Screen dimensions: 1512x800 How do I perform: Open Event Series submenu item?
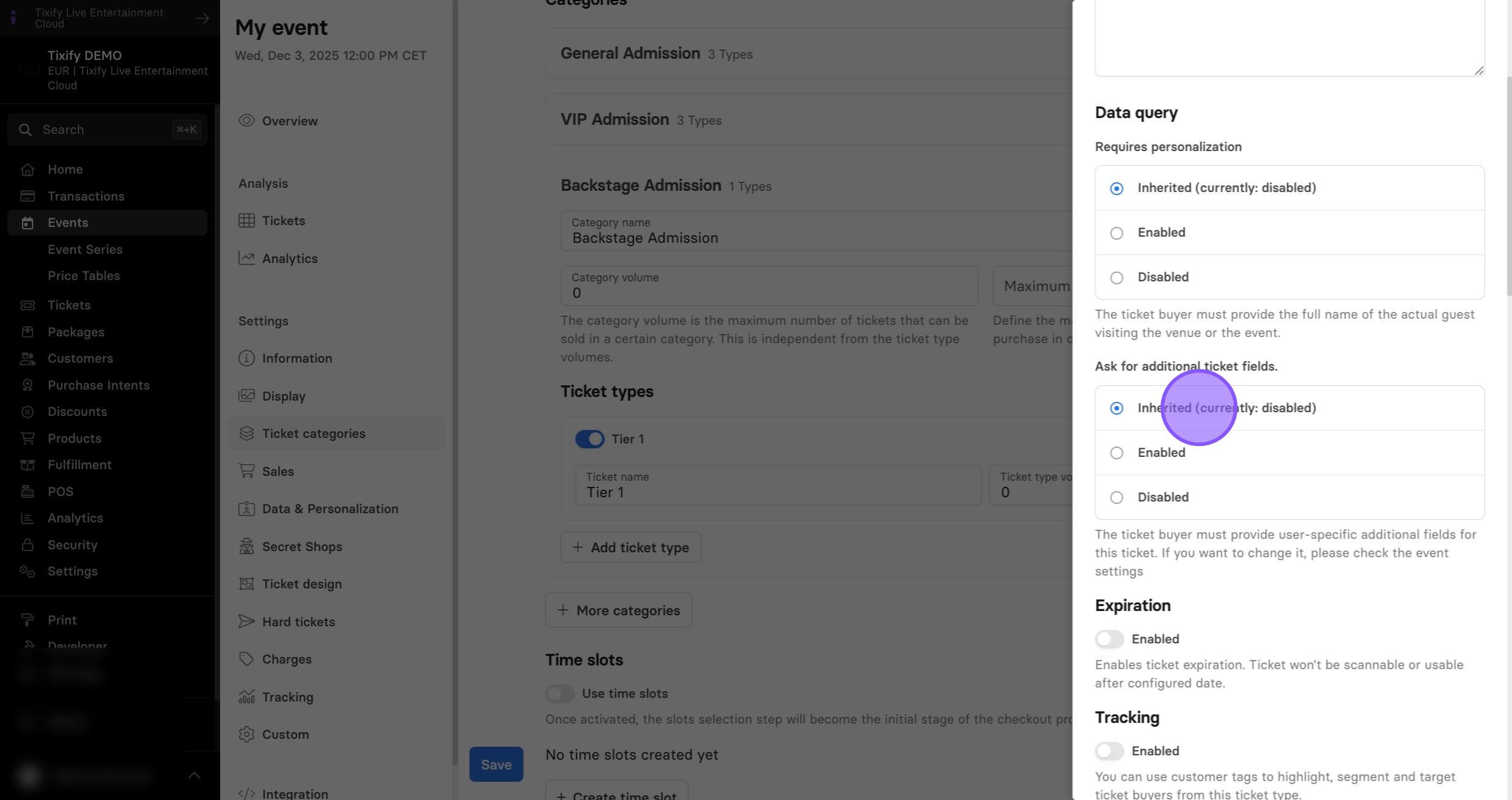click(85, 250)
